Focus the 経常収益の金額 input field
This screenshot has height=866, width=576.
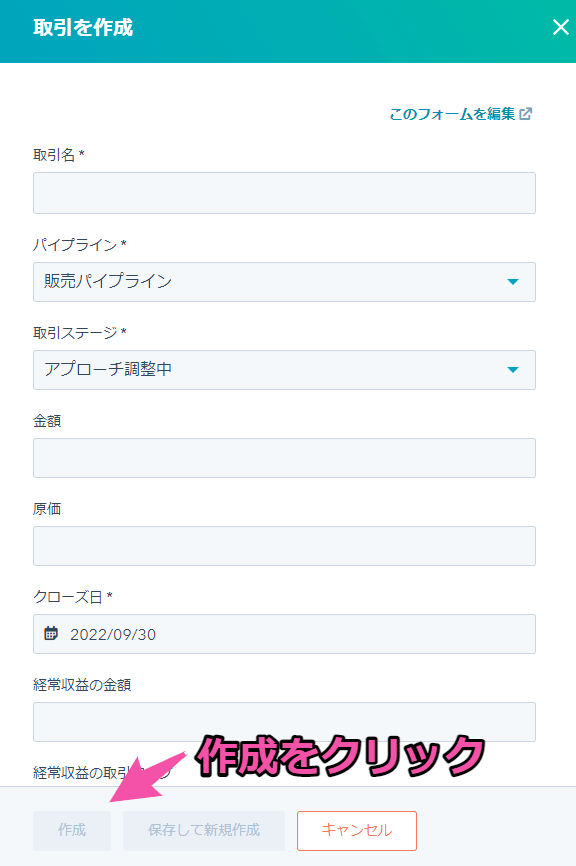click(x=284, y=722)
